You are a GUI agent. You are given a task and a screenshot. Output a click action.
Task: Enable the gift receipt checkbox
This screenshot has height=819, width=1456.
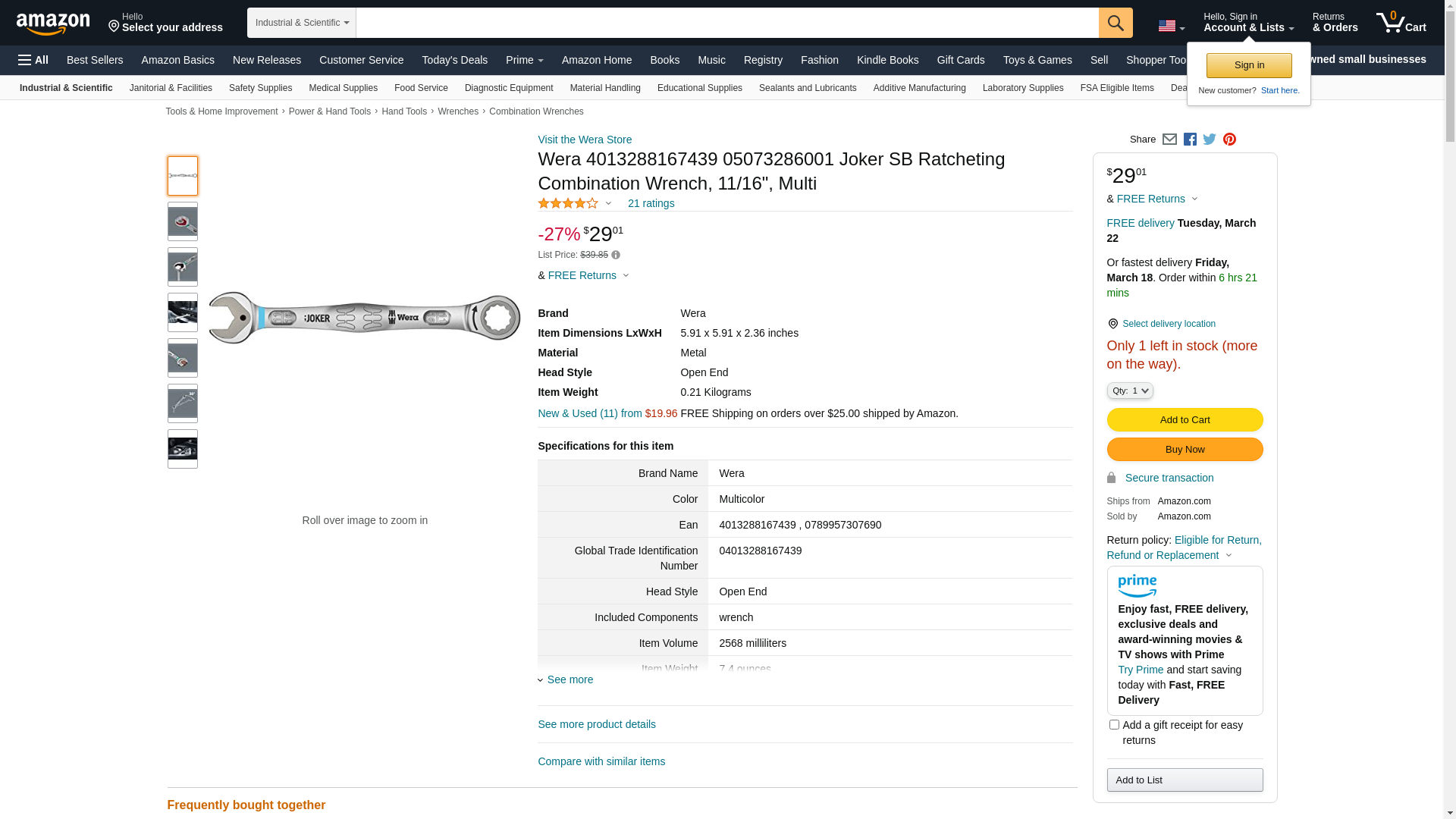pyautogui.click(x=1114, y=725)
